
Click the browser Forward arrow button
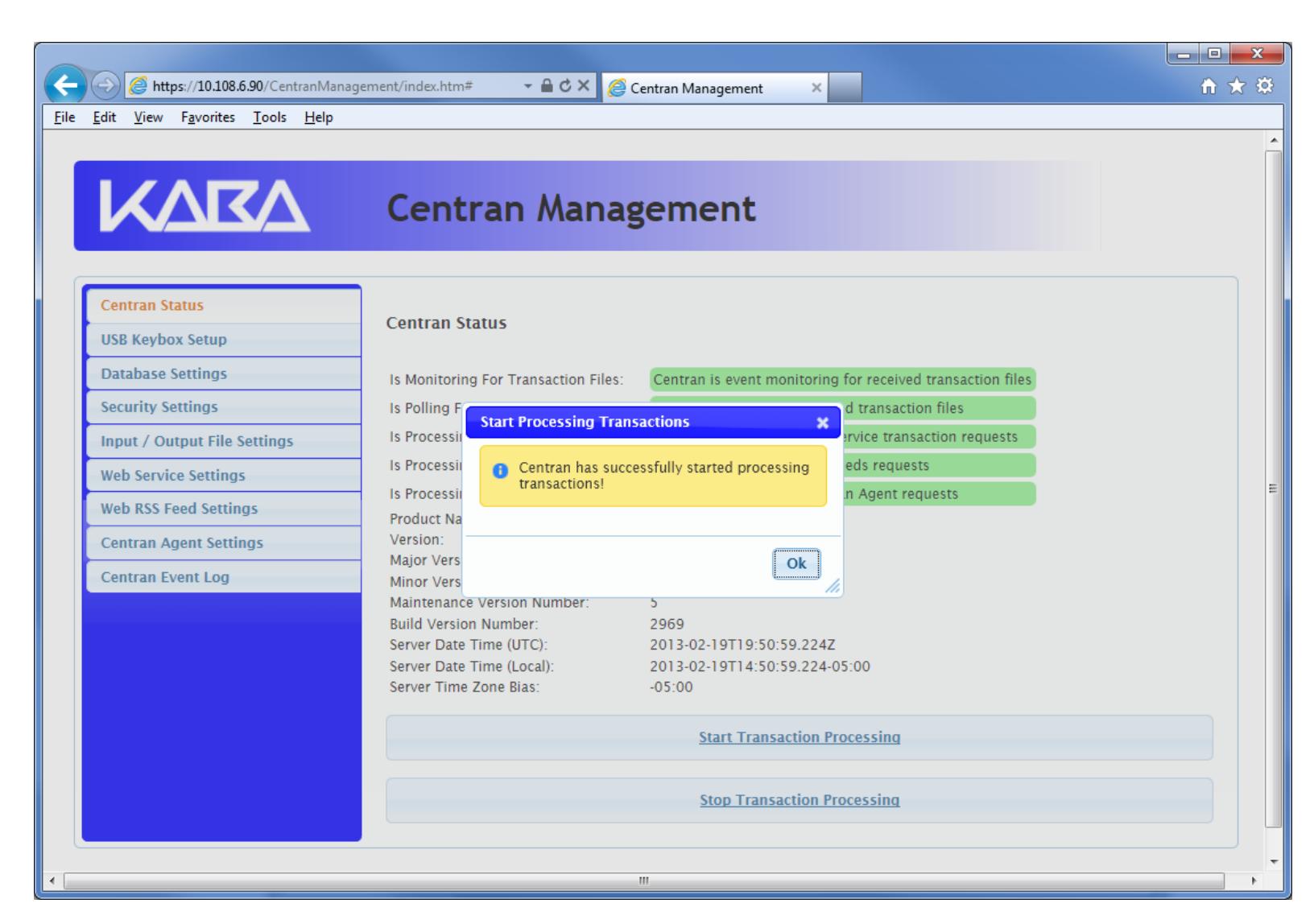(105, 85)
